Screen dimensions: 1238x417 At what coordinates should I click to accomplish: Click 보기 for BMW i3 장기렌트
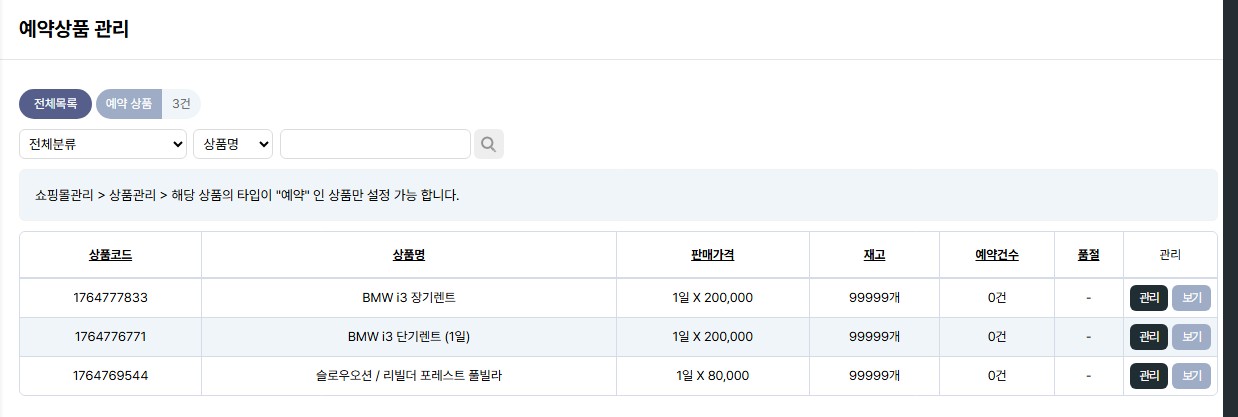[x=1191, y=298]
